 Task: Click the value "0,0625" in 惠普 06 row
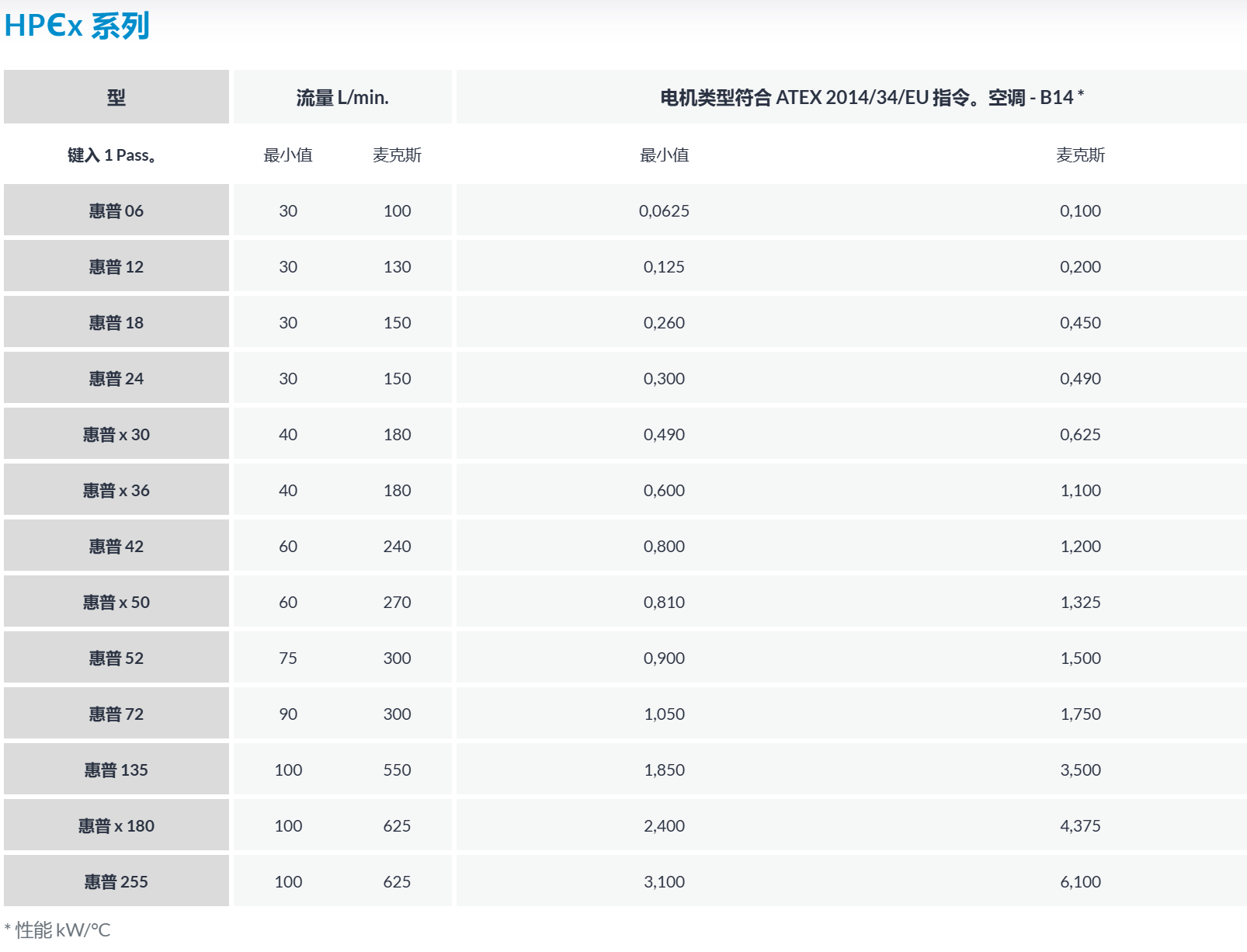point(665,211)
